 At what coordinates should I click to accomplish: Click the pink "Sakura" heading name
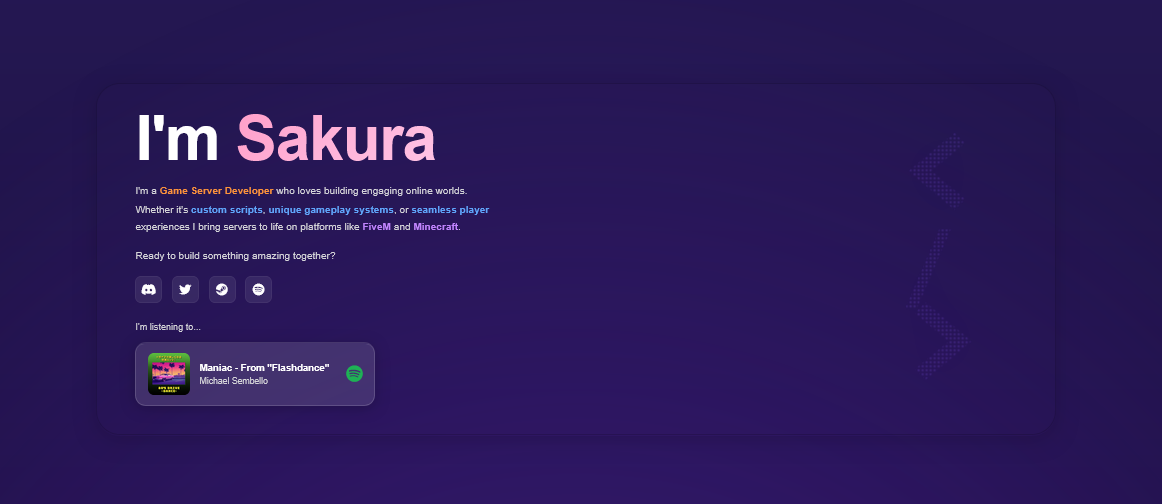click(336, 138)
